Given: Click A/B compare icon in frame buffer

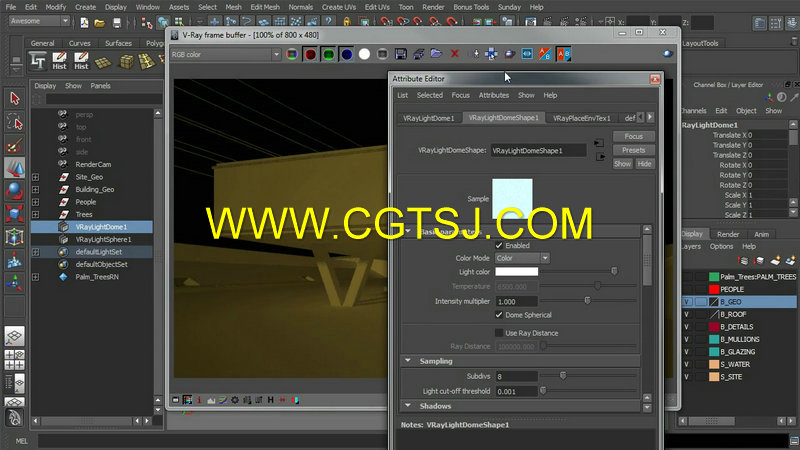Looking at the screenshot, I should coord(563,54).
